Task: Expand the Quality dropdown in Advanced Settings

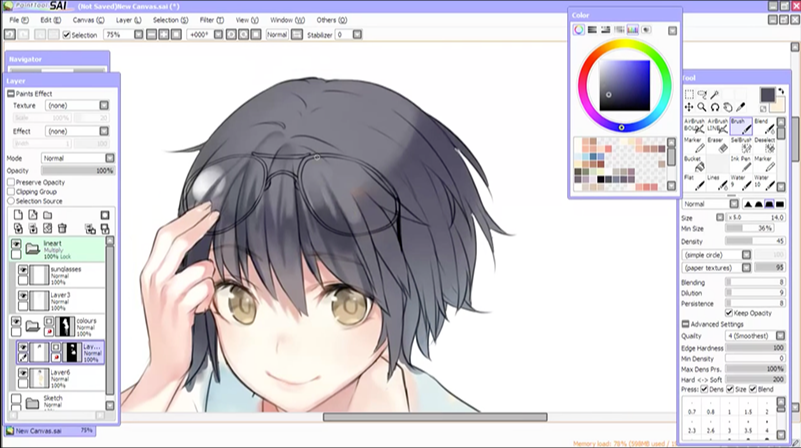Action: coord(754,336)
